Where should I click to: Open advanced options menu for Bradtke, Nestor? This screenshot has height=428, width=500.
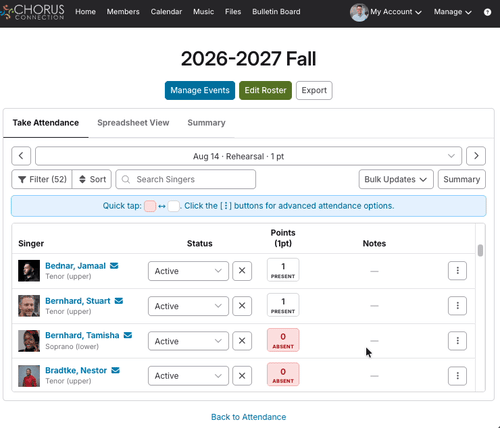click(x=457, y=376)
